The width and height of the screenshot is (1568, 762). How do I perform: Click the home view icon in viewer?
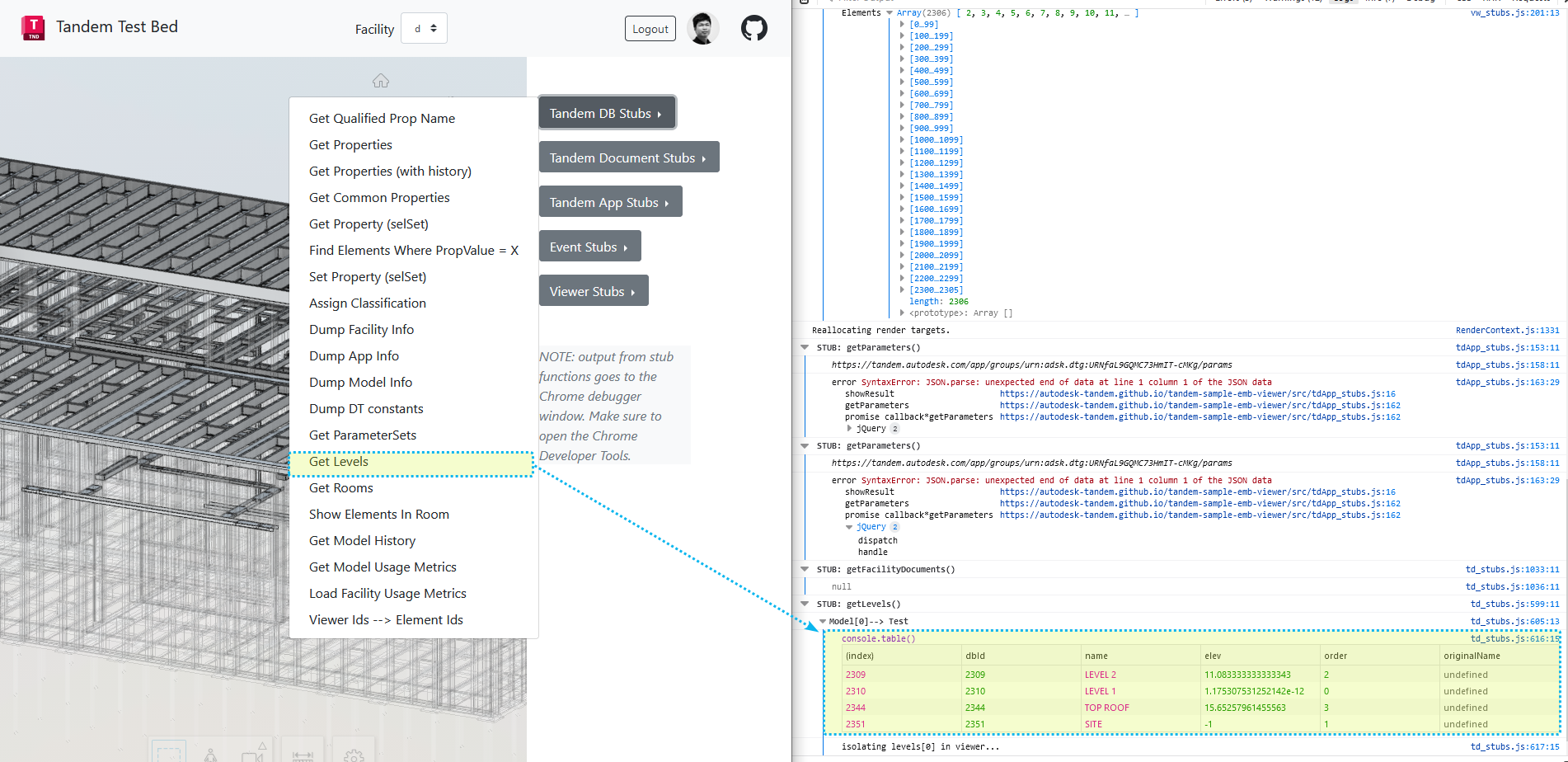point(380,81)
